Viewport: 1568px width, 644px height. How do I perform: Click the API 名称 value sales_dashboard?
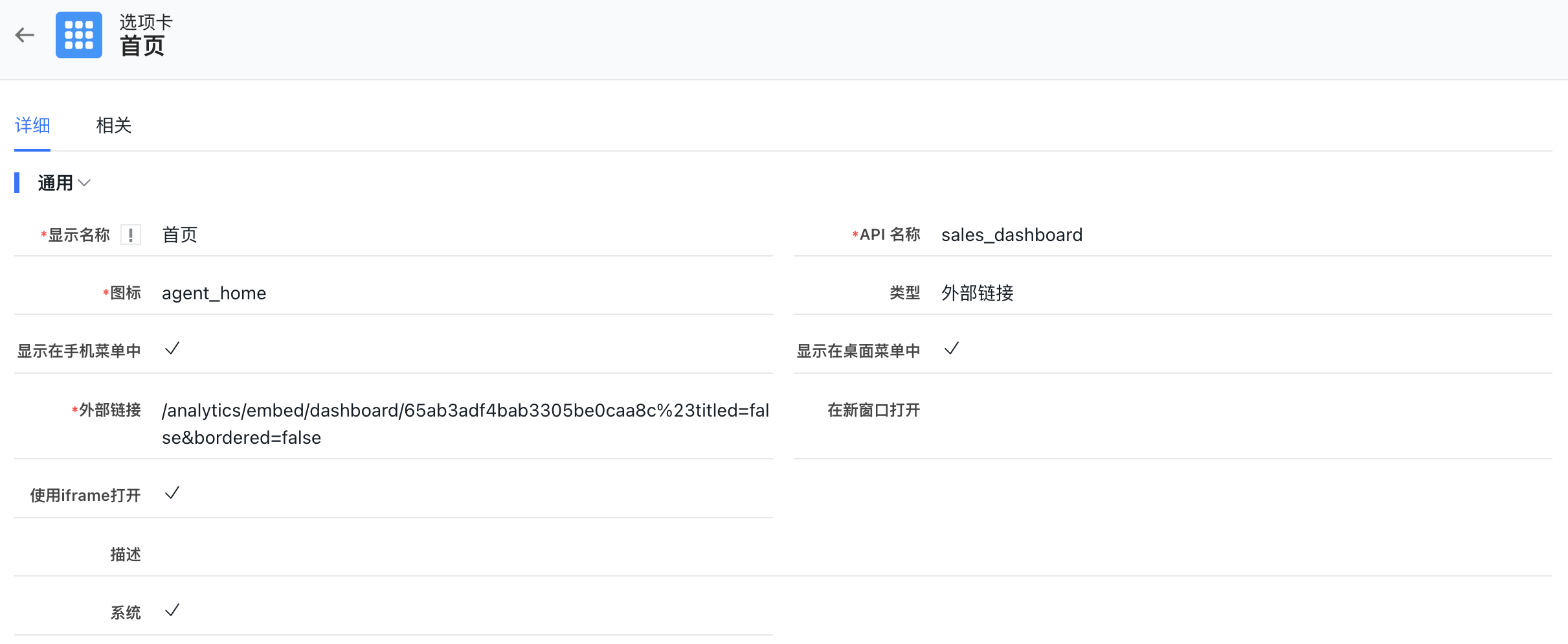[1011, 235]
